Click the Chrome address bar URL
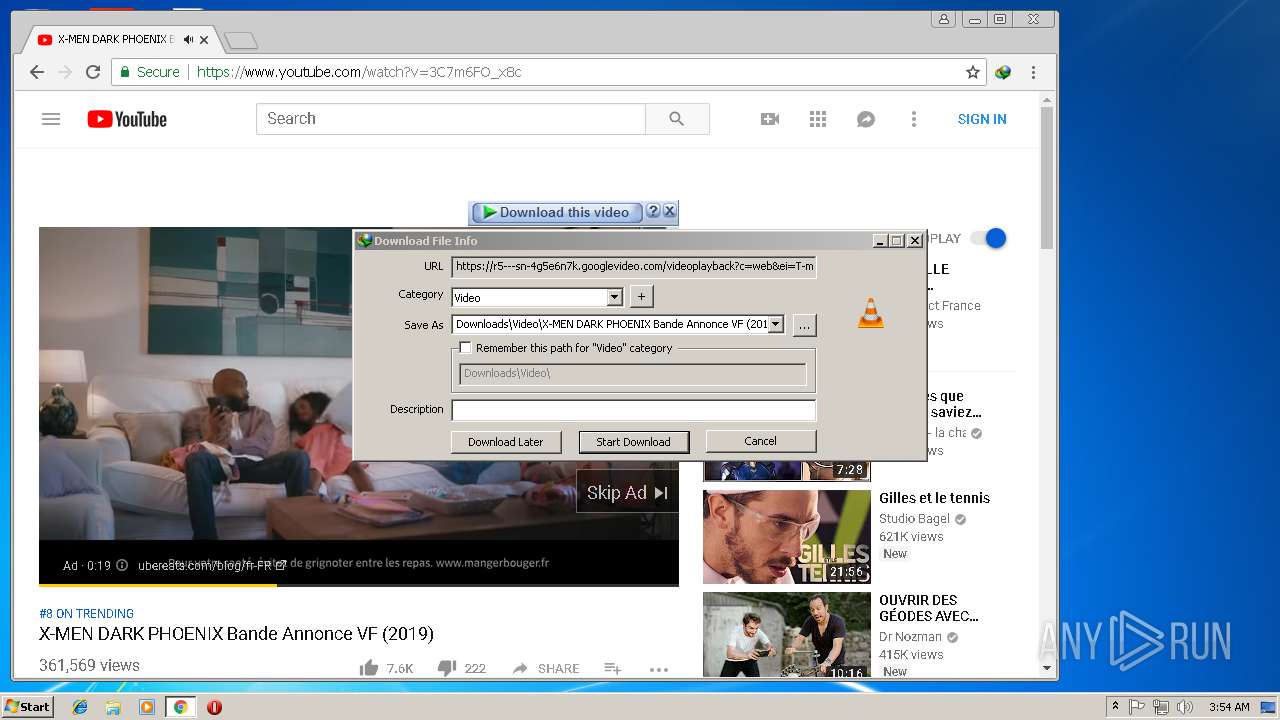 coord(359,72)
